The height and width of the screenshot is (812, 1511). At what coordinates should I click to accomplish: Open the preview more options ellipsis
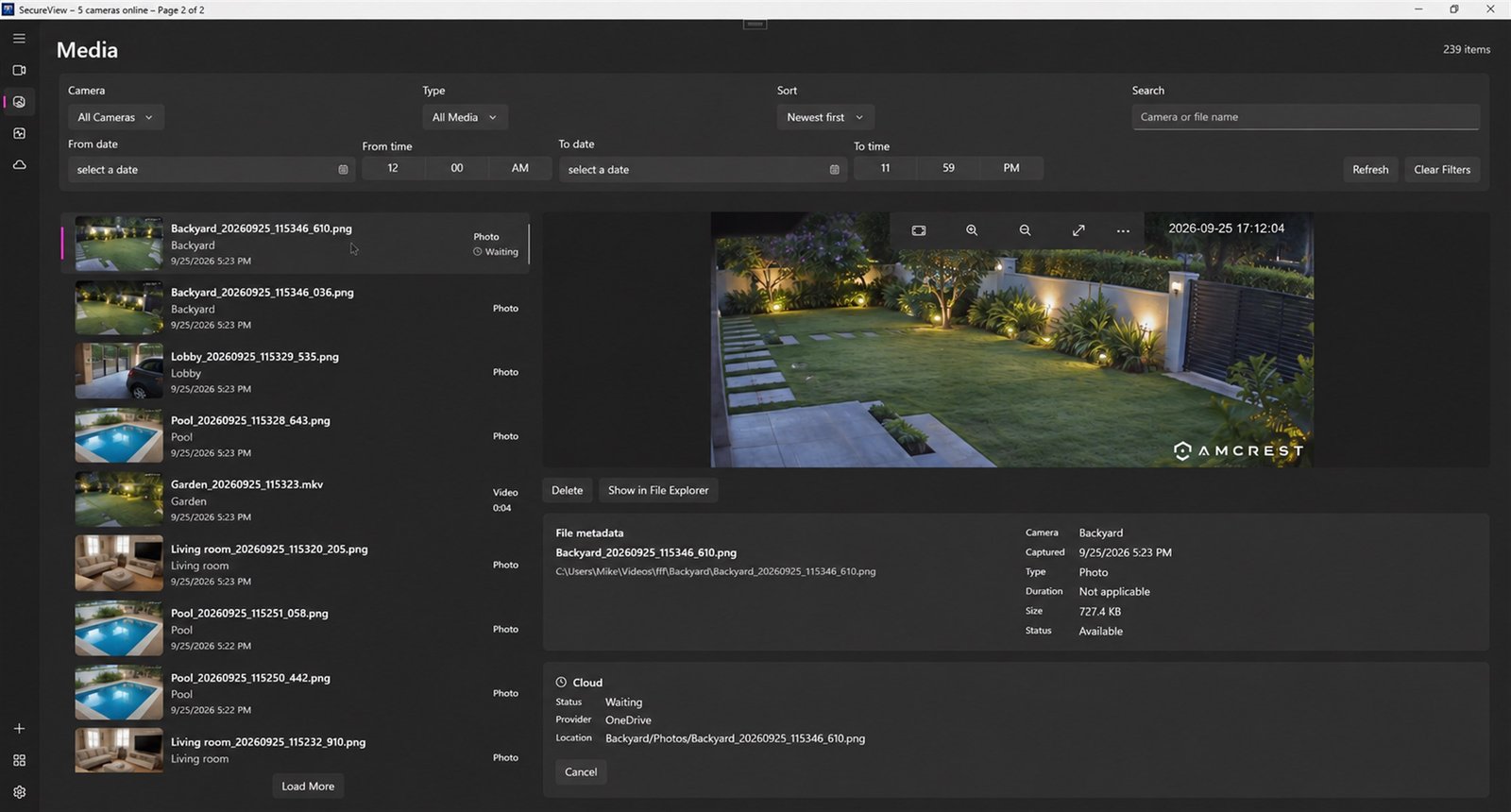click(x=1123, y=230)
